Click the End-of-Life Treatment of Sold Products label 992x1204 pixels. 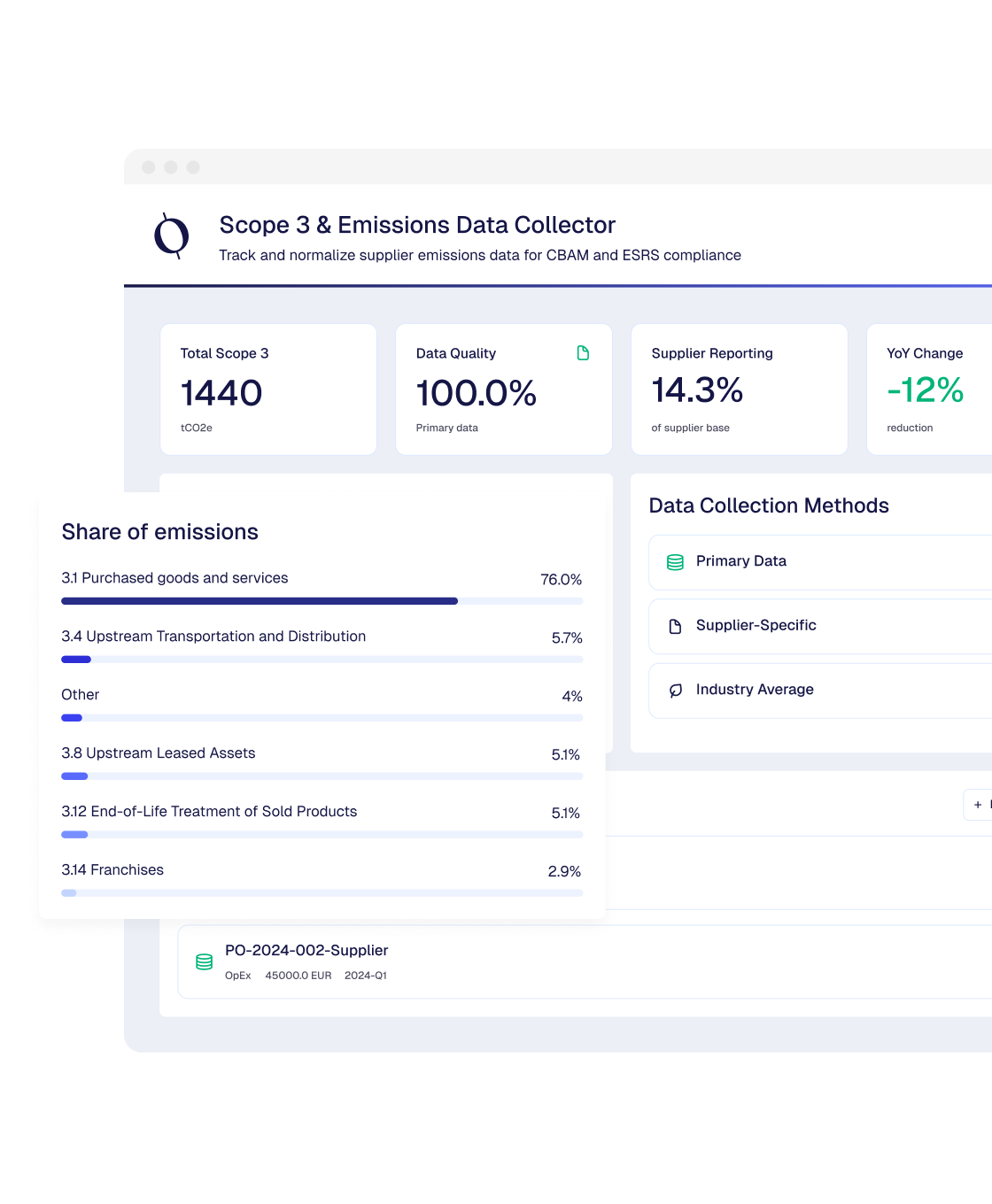pos(209,812)
